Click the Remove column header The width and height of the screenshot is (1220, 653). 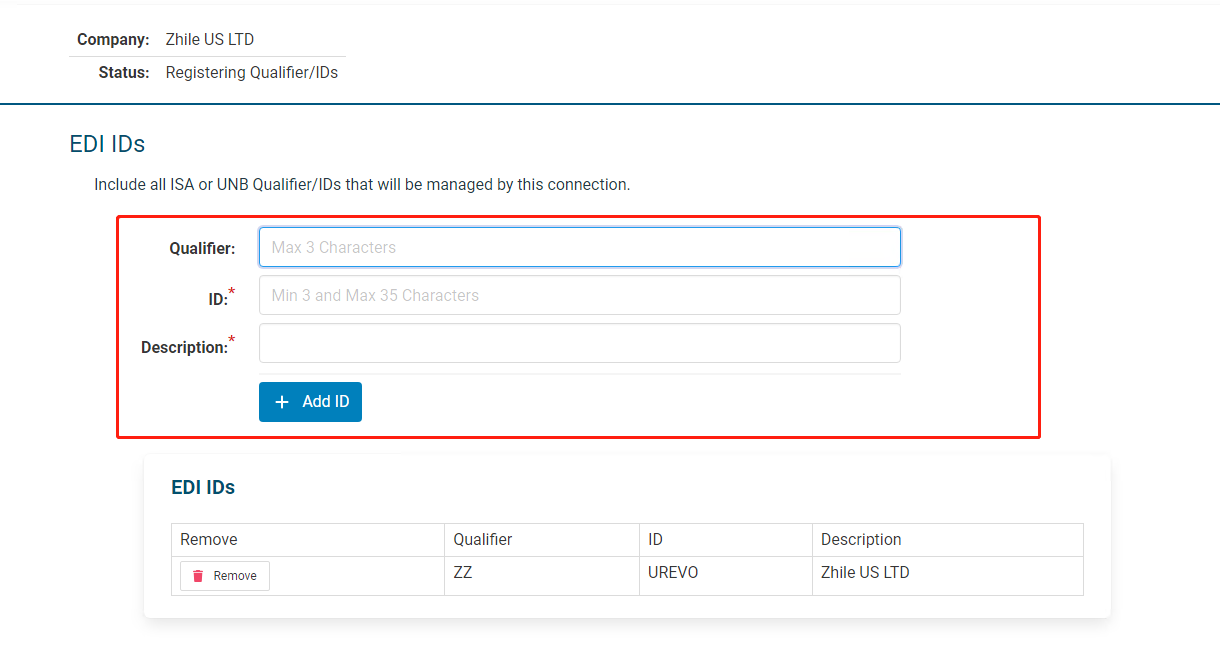209,539
